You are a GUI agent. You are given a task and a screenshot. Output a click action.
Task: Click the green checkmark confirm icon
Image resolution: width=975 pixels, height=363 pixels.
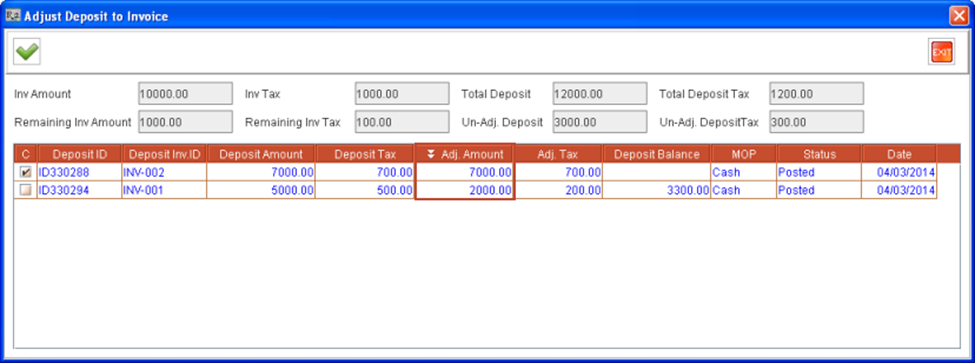27,52
